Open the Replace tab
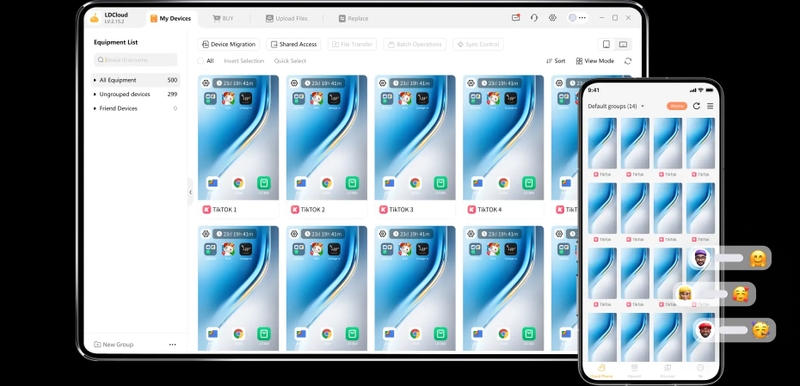Screen dimensions: 800x386 353,18
